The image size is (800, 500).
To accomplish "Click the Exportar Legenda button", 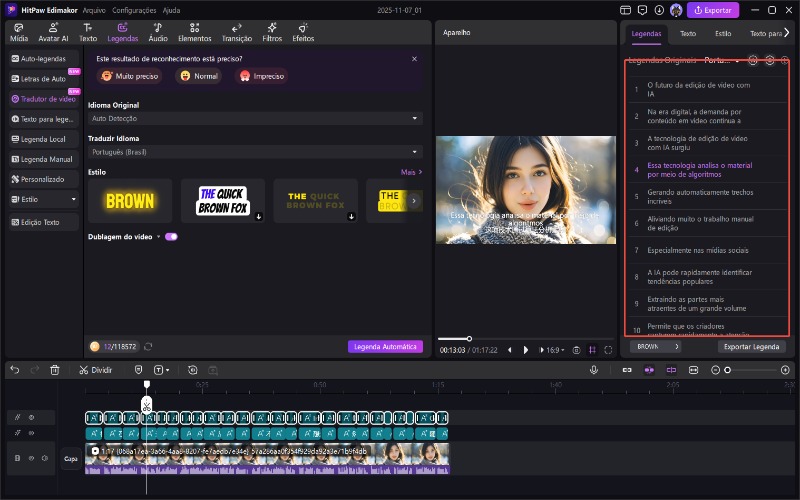I will pyautogui.click(x=751, y=347).
